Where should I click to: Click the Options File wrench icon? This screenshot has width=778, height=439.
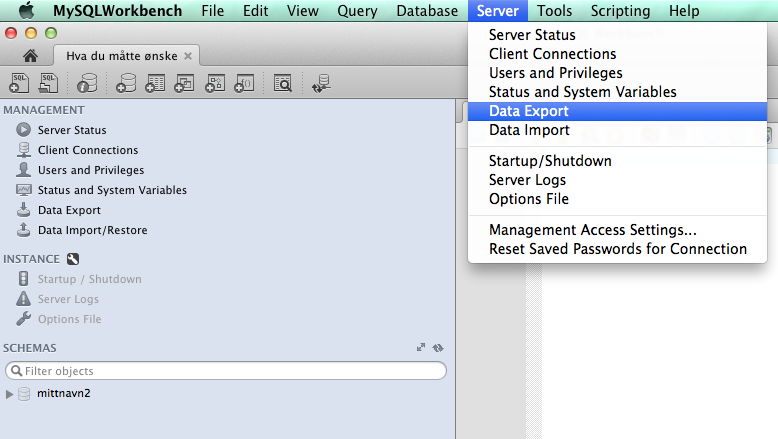[x=23, y=318]
